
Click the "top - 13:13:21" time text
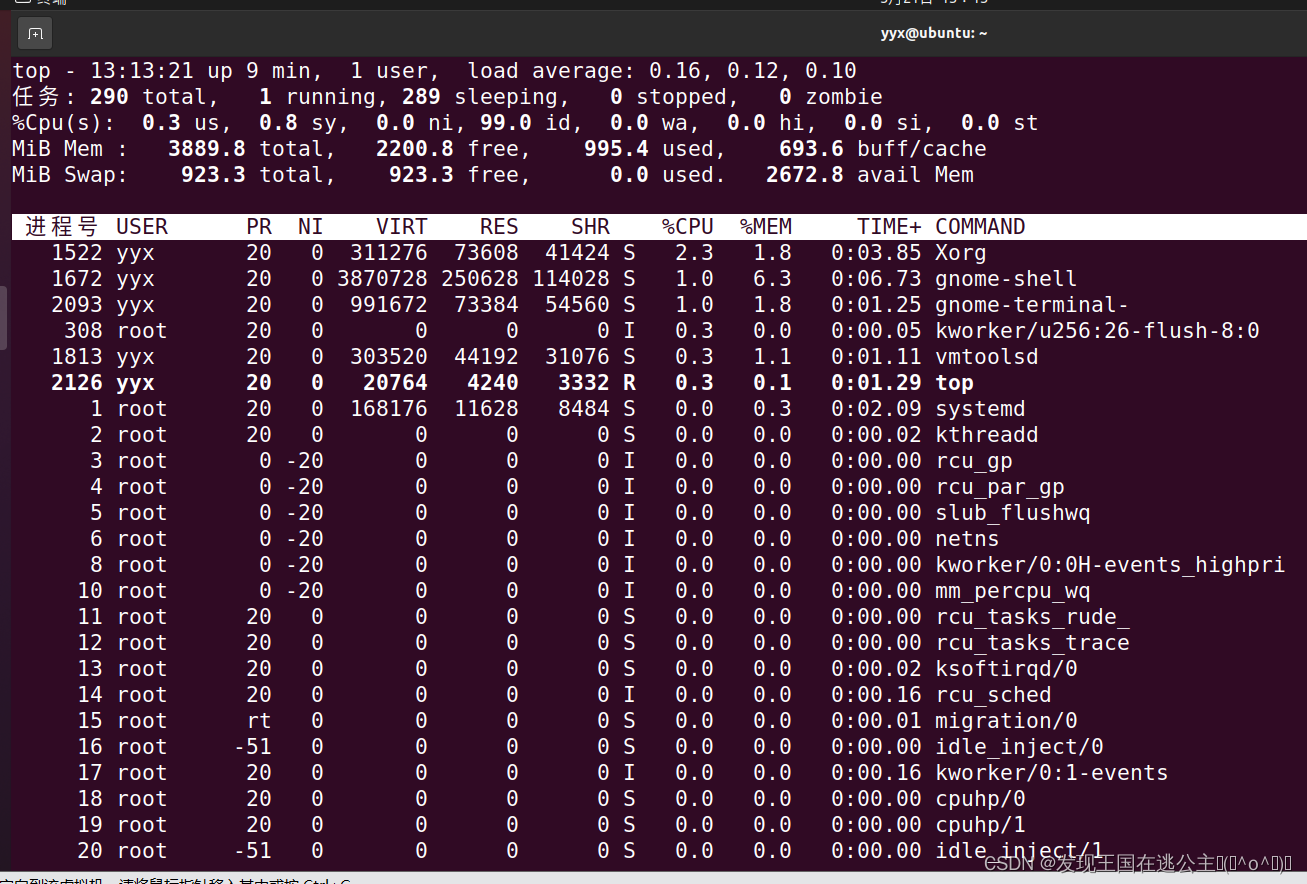(103, 71)
